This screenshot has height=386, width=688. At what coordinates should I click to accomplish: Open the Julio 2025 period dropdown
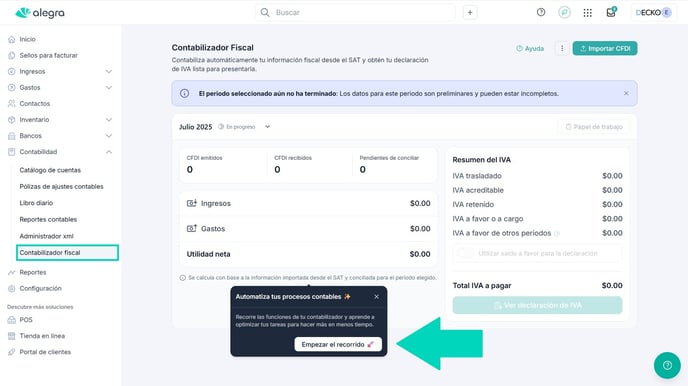point(267,127)
